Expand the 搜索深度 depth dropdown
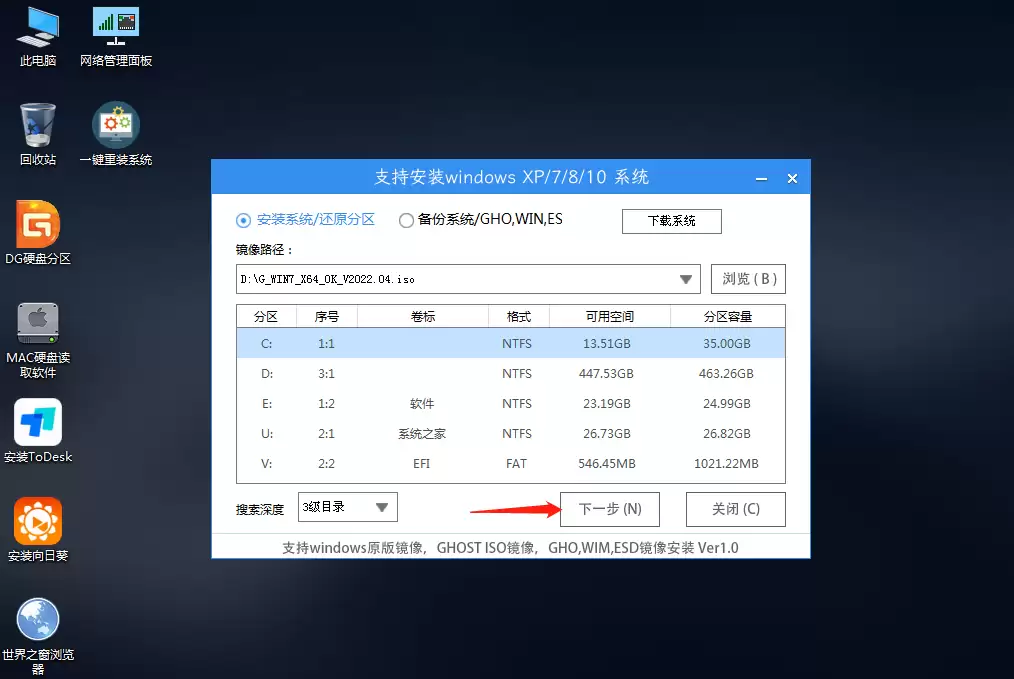This screenshot has width=1014, height=679. (383, 507)
